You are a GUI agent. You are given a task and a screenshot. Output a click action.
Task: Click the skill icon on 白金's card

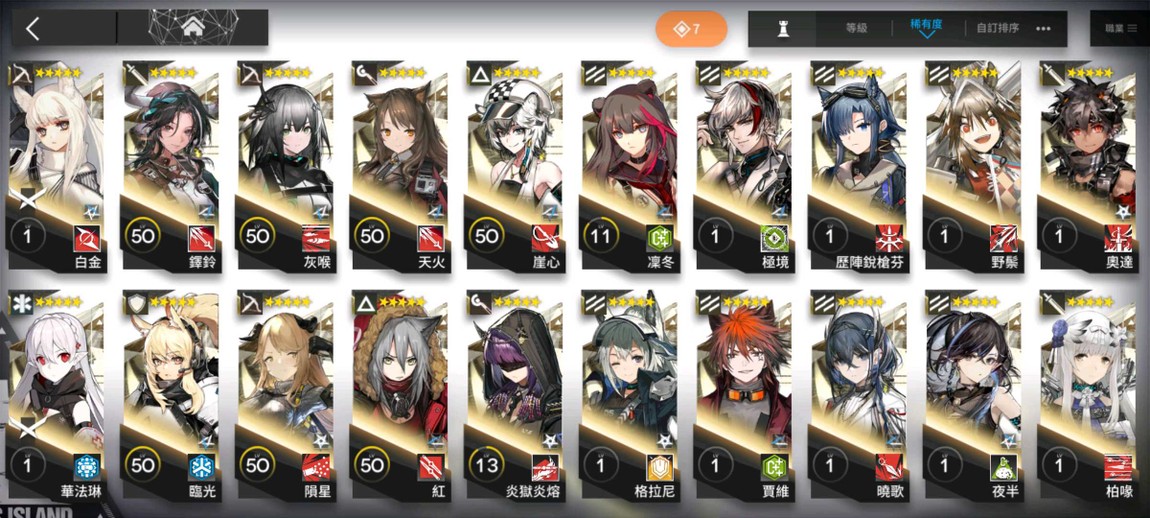click(x=87, y=238)
